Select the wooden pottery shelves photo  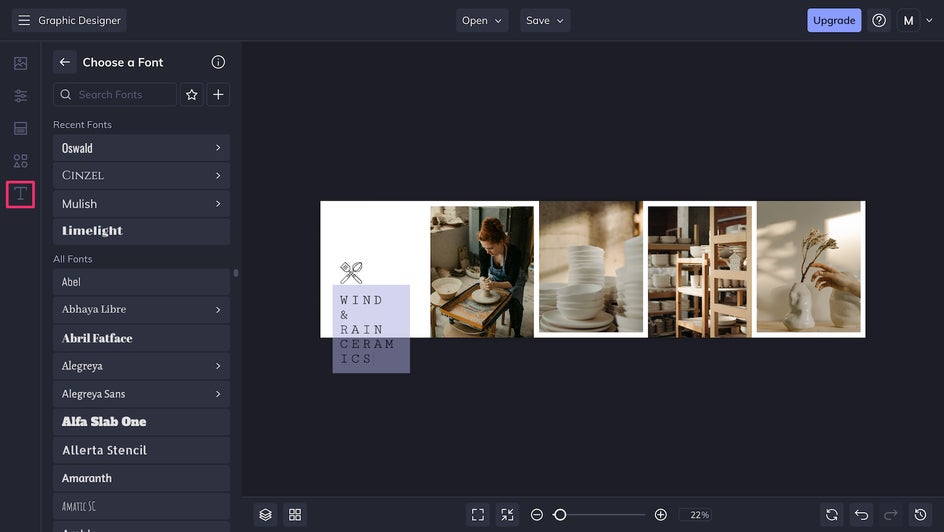[x=700, y=272]
